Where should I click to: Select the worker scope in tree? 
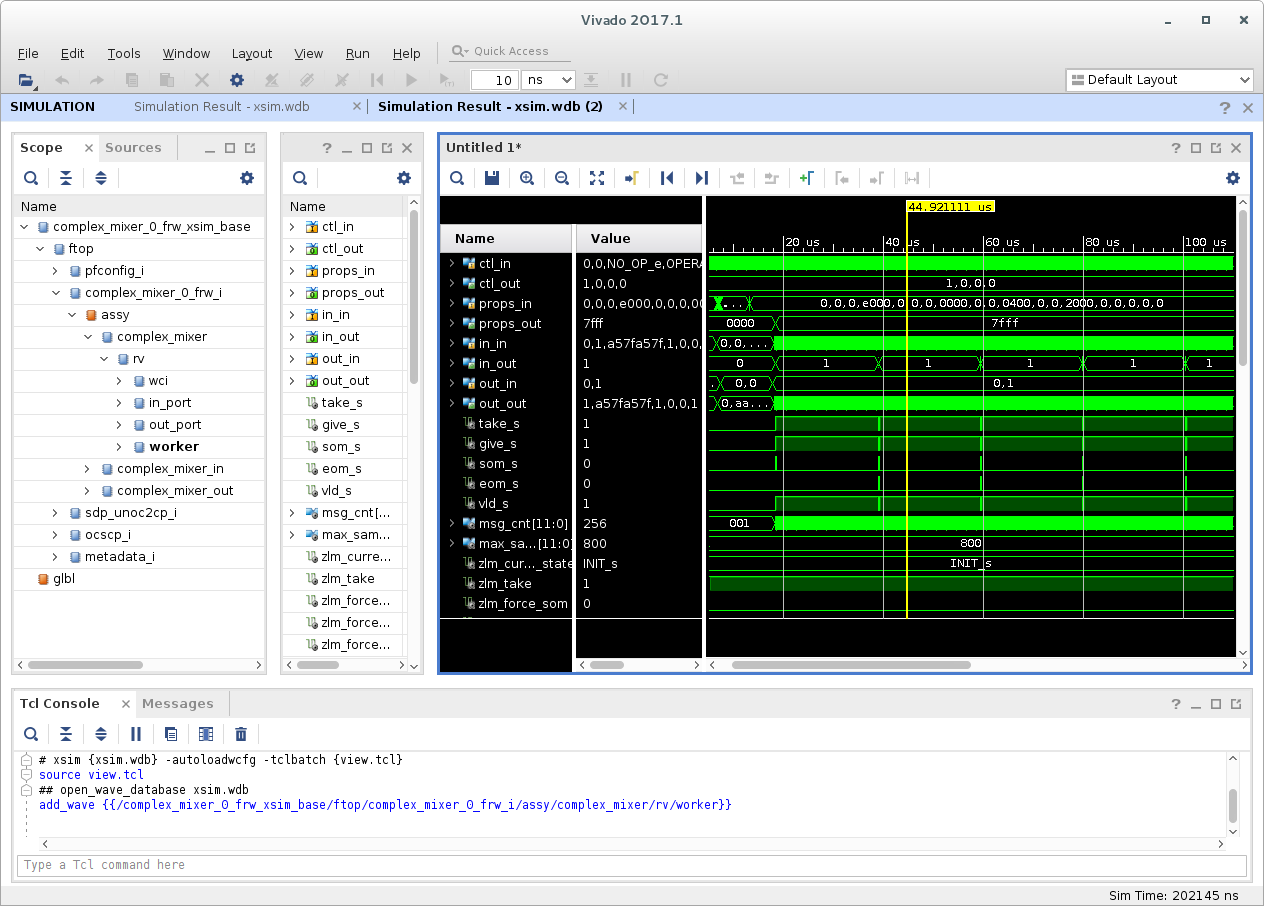point(174,447)
